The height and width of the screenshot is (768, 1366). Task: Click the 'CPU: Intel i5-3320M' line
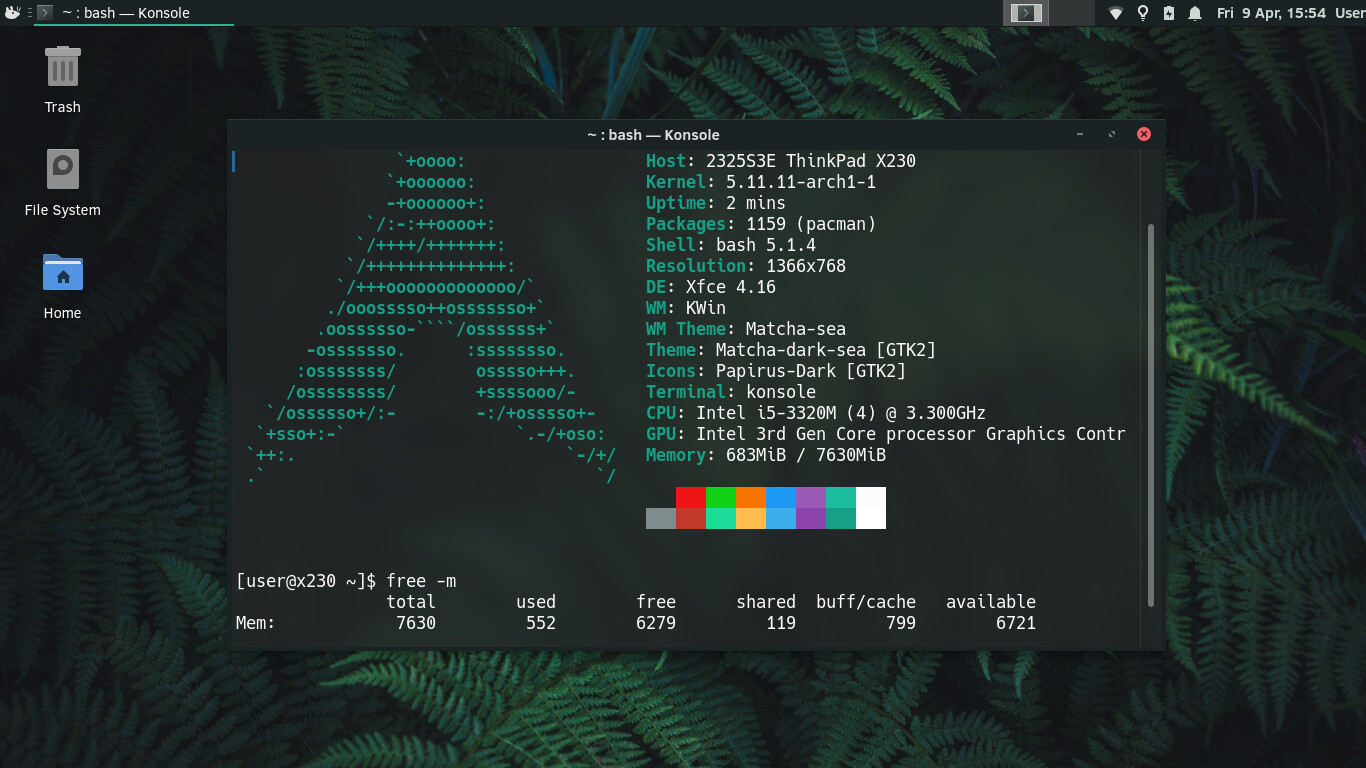(816, 413)
